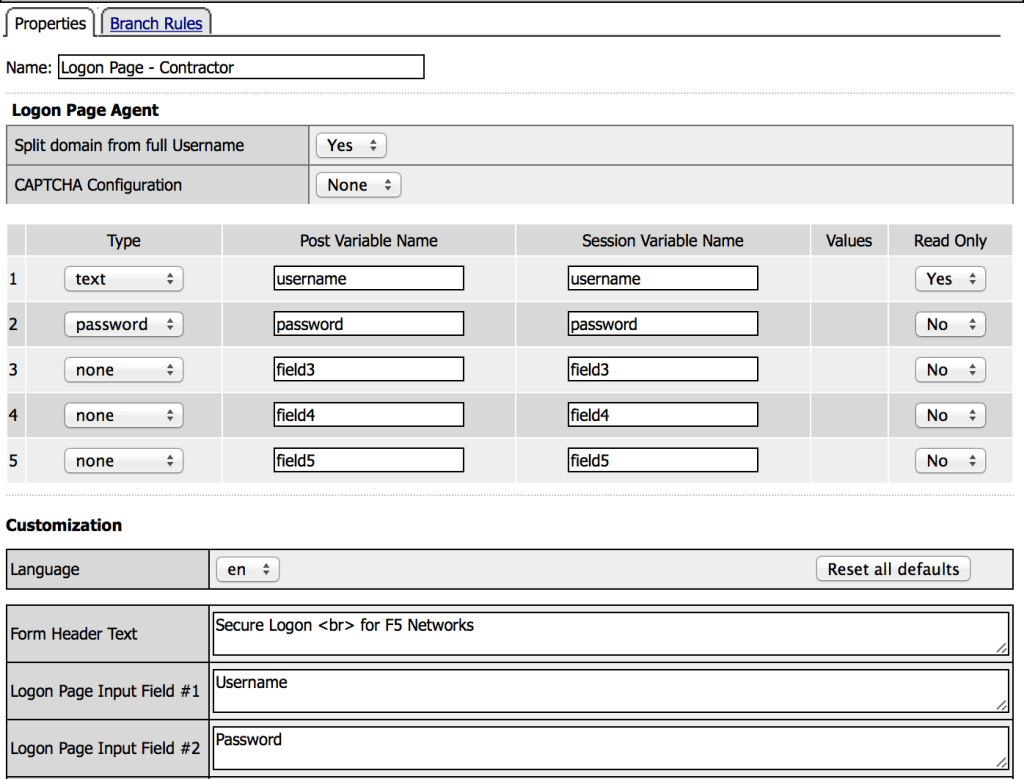Change the password Type dropdown in row 2

click(x=123, y=323)
